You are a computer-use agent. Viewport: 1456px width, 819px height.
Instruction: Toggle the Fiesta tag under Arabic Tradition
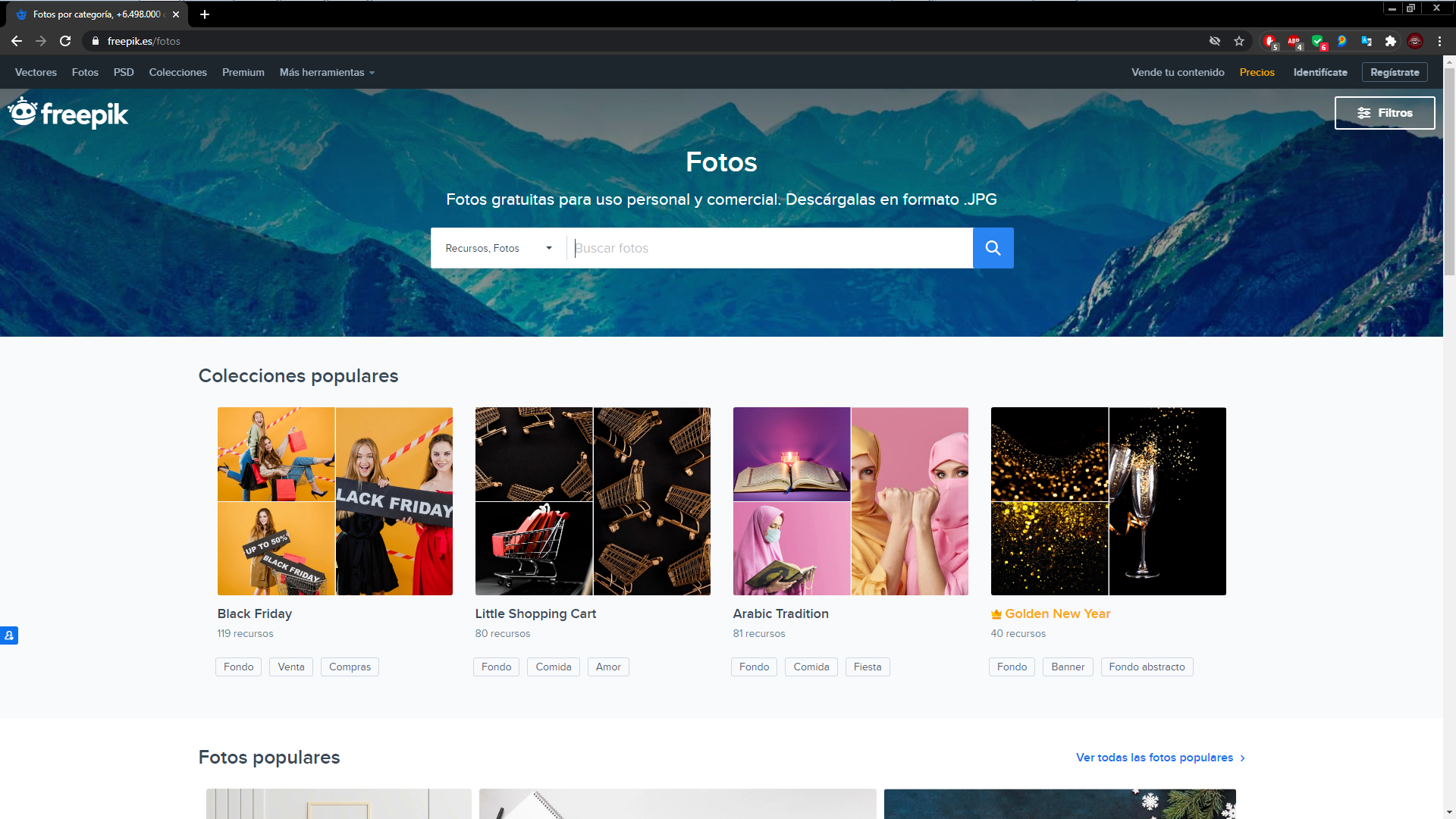point(867,667)
